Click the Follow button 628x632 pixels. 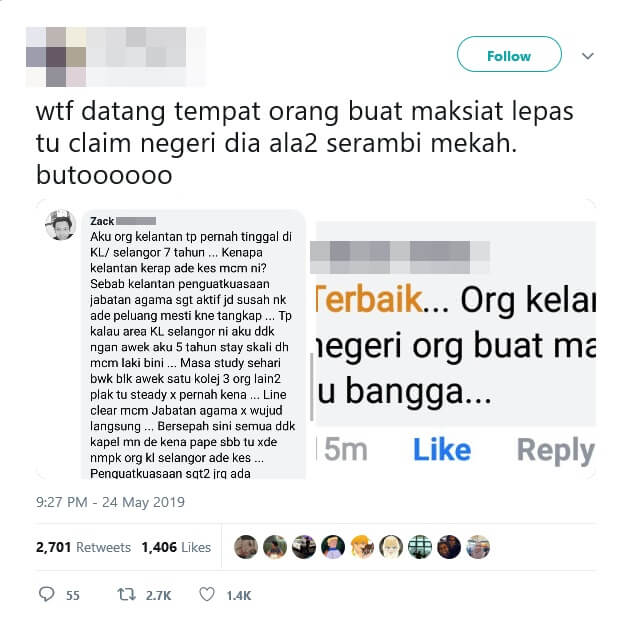click(x=509, y=54)
